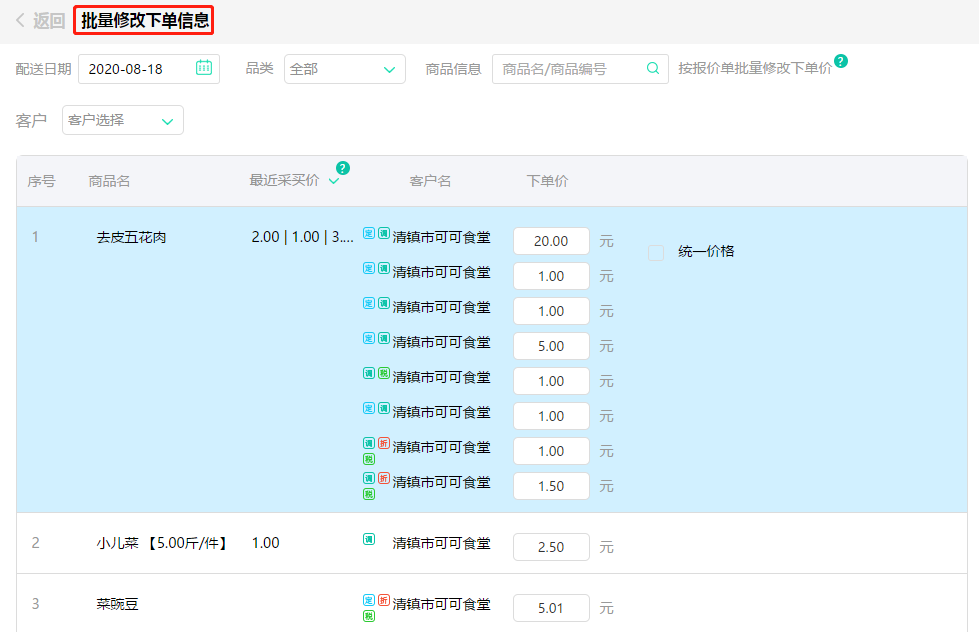The width and height of the screenshot is (979, 632).
Task: Click the help icon beside 按报价单批量修改下单价
Action: [x=841, y=60]
